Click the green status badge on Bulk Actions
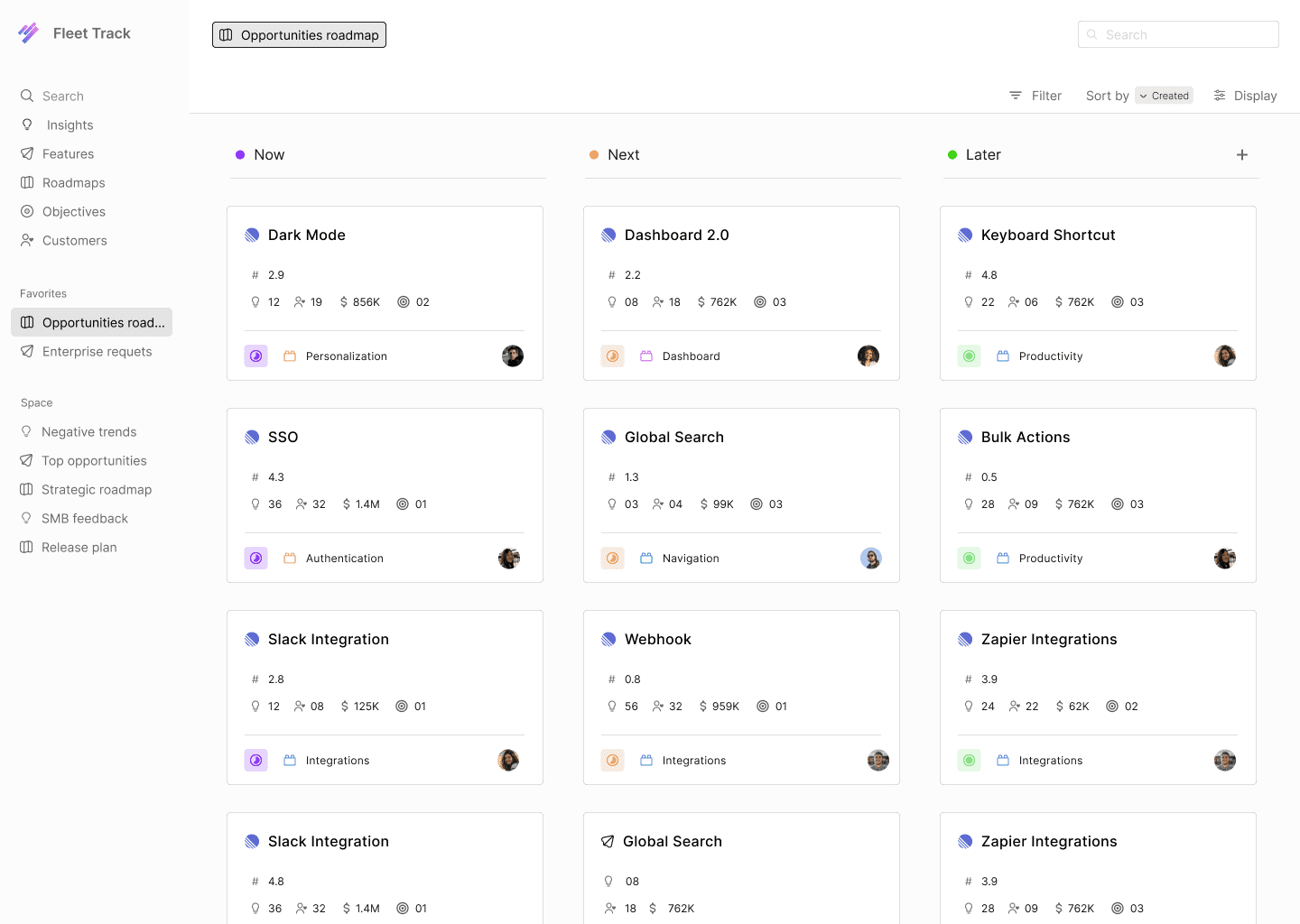This screenshot has height=924, width=1300. pos(969,558)
